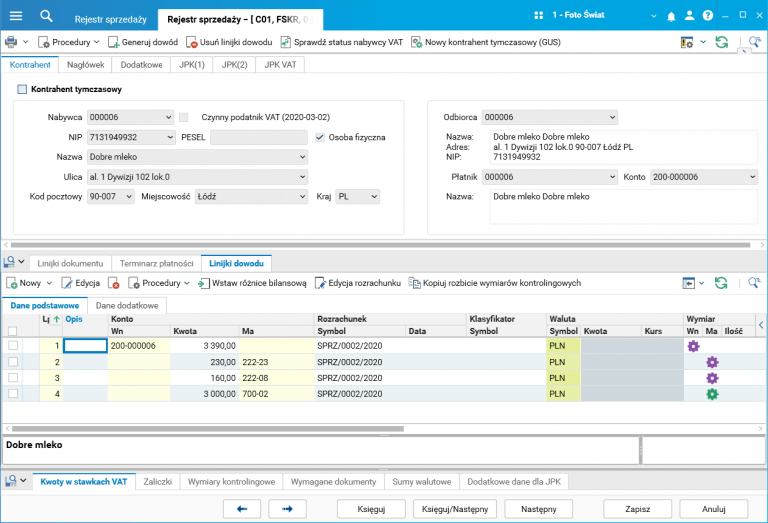Toggle Osoba fizyczna checkbox

coord(320,137)
